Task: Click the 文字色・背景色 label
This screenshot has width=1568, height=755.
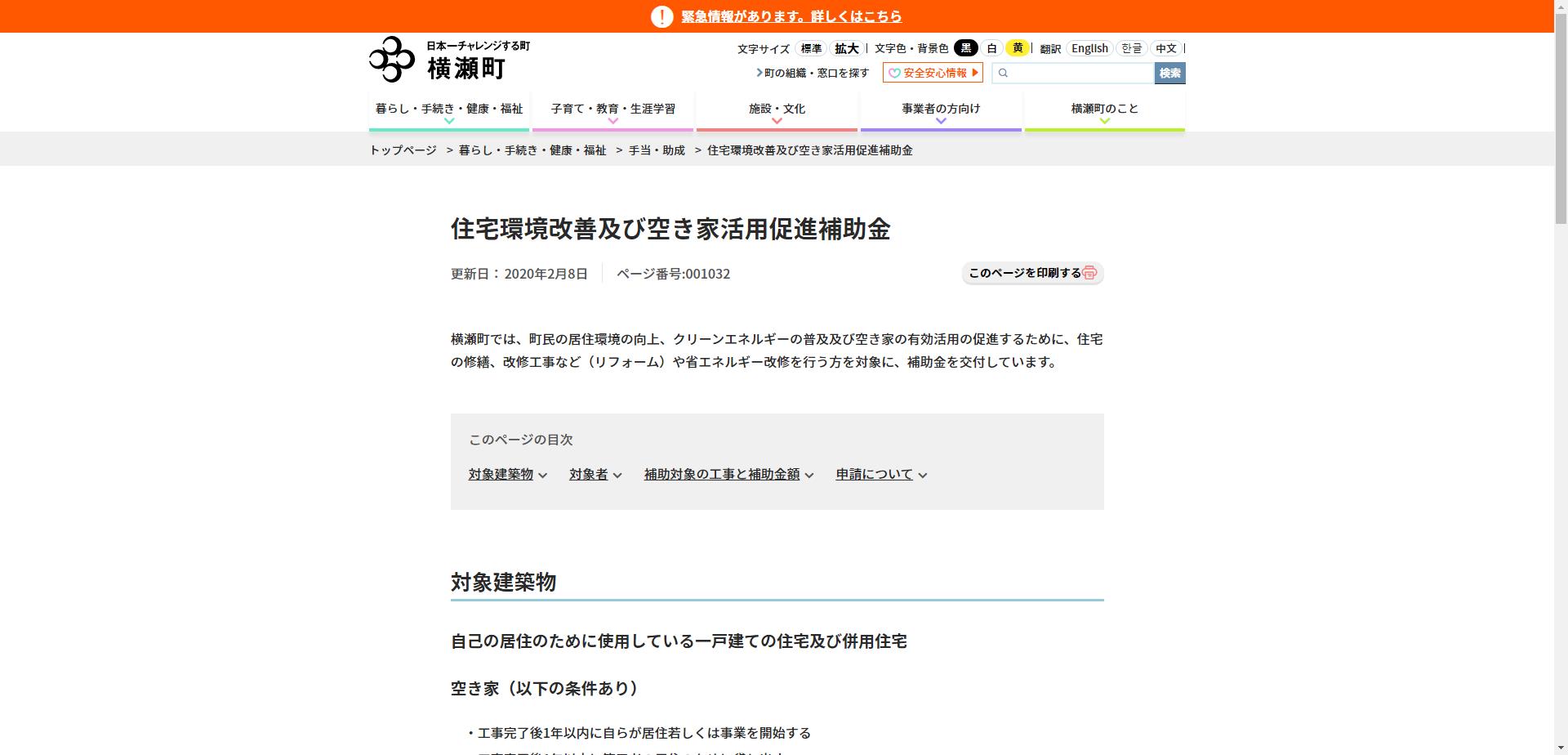Action: [911, 49]
